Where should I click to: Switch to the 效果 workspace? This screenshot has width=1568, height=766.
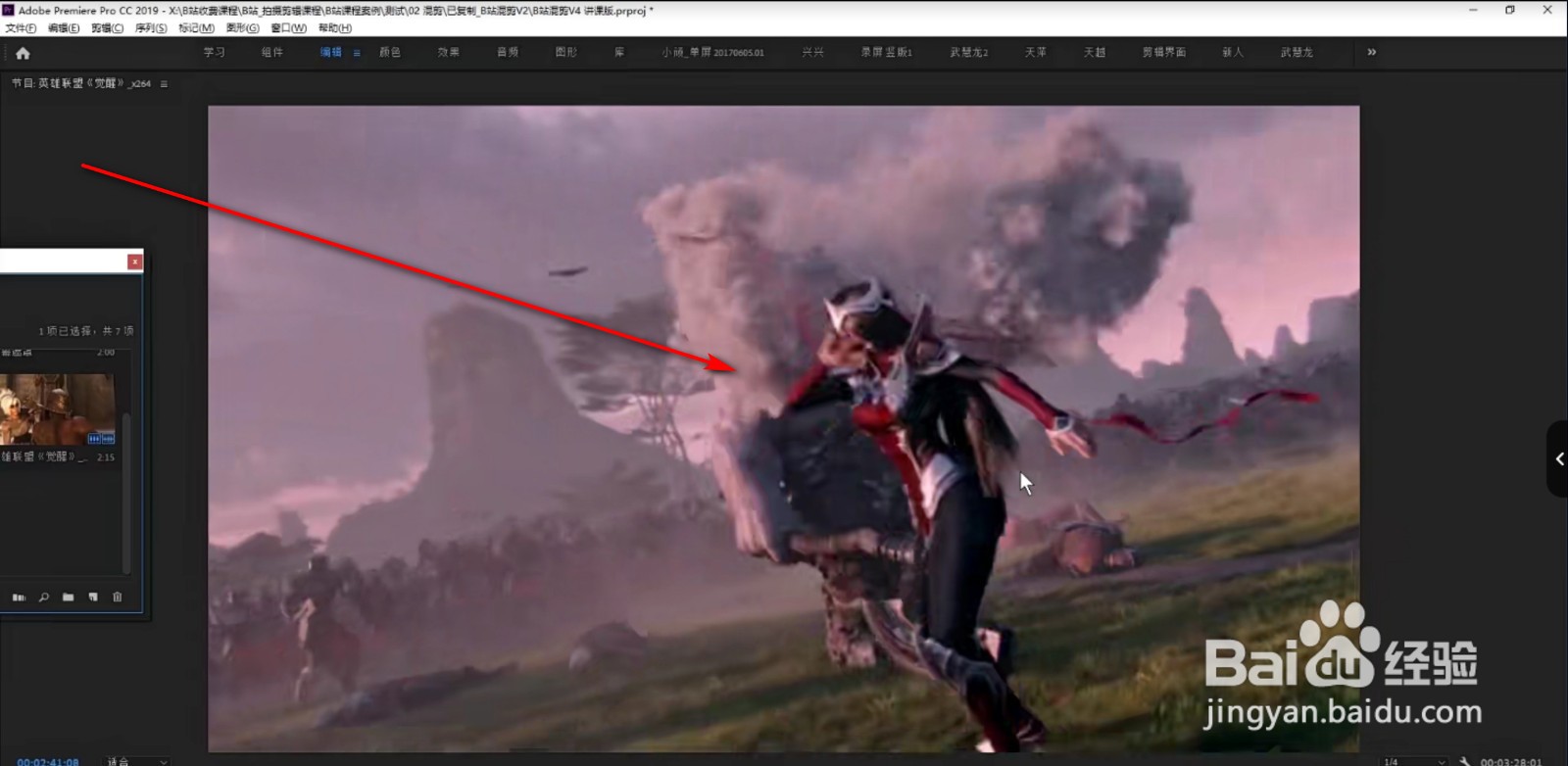pyautogui.click(x=449, y=53)
